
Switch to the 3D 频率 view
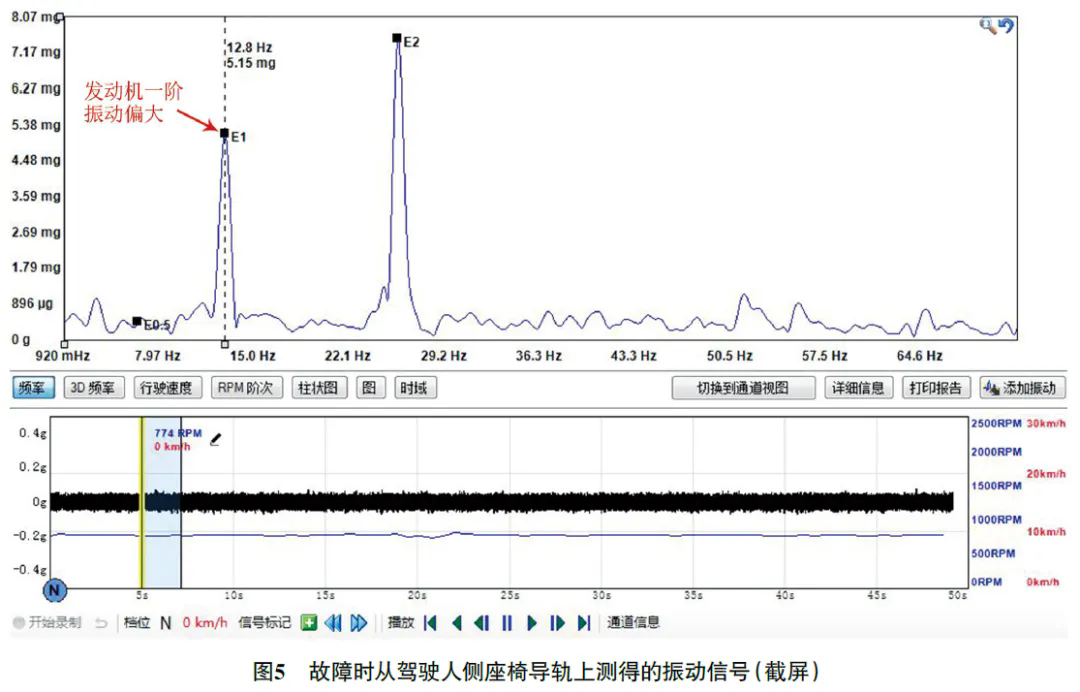pyautogui.click(x=94, y=388)
